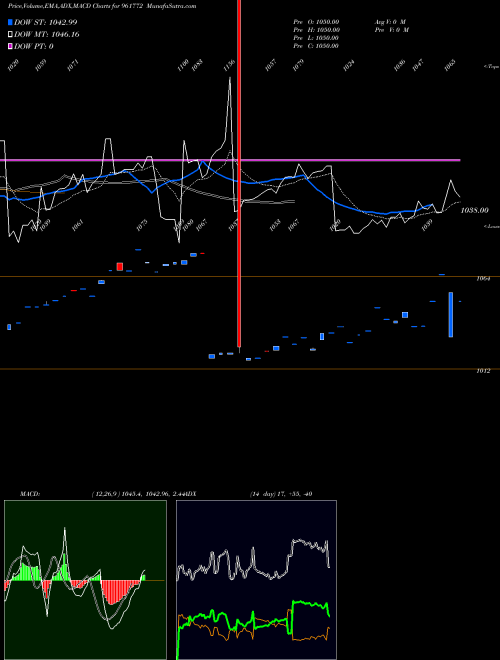Viewport: 500px width, 660px height.
Task: Click the 1075 lower price label
Action: (142, 225)
